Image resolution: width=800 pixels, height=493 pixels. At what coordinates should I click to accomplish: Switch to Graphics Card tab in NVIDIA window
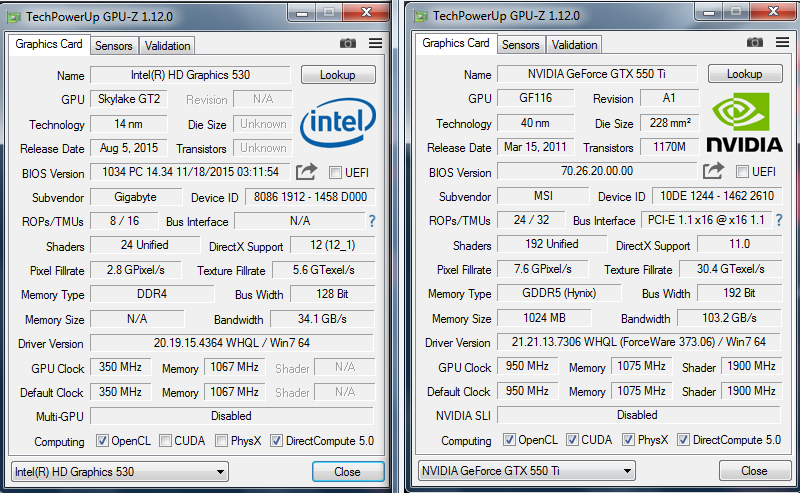456,43
